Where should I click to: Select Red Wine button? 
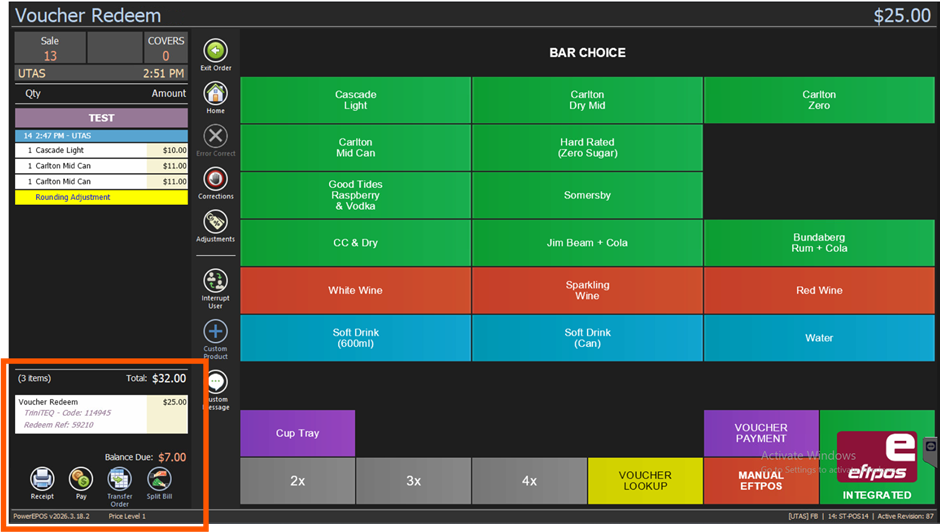(819, 290)
